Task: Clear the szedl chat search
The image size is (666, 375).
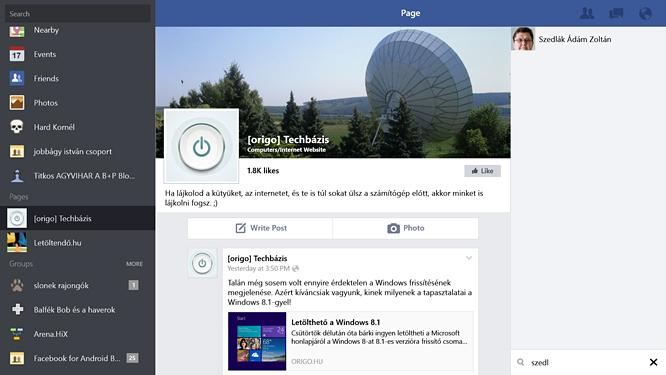Action: 653,362
